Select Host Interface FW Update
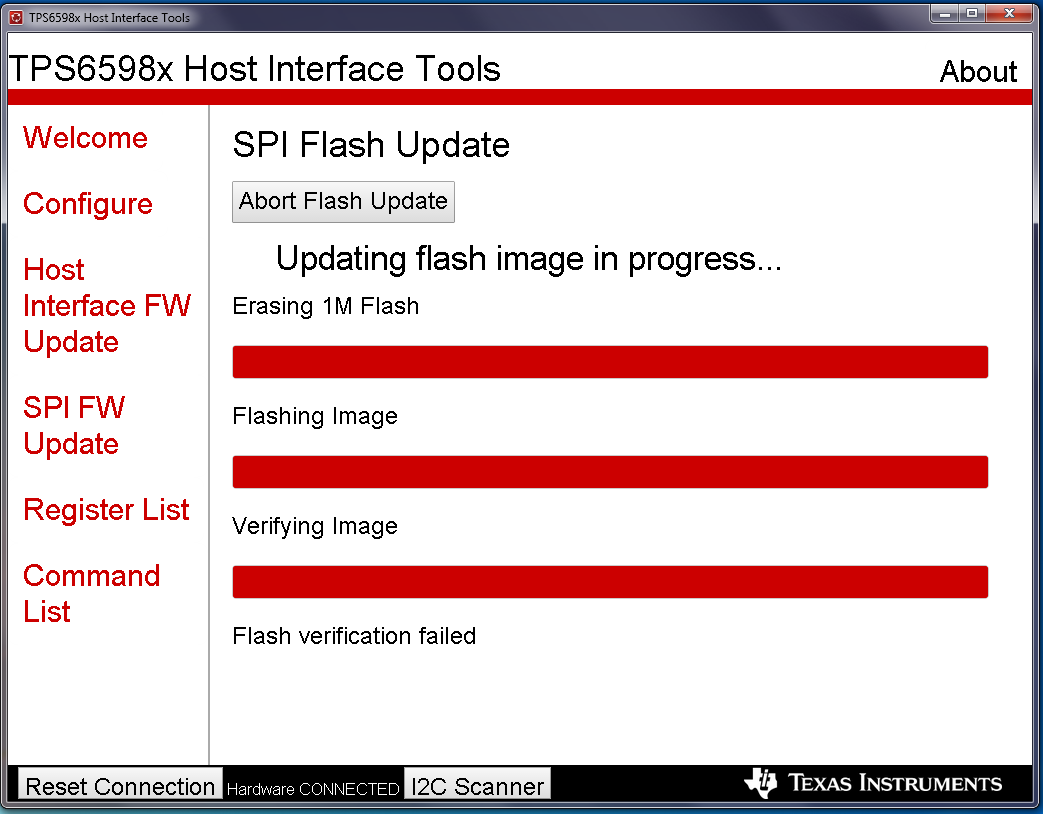 click(106, 305)
